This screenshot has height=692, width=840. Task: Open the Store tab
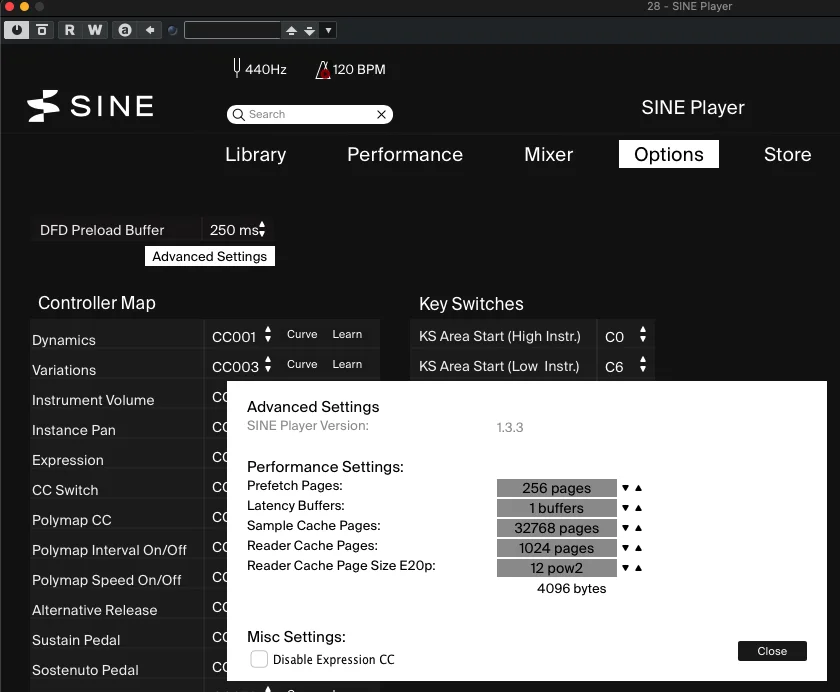788,154
